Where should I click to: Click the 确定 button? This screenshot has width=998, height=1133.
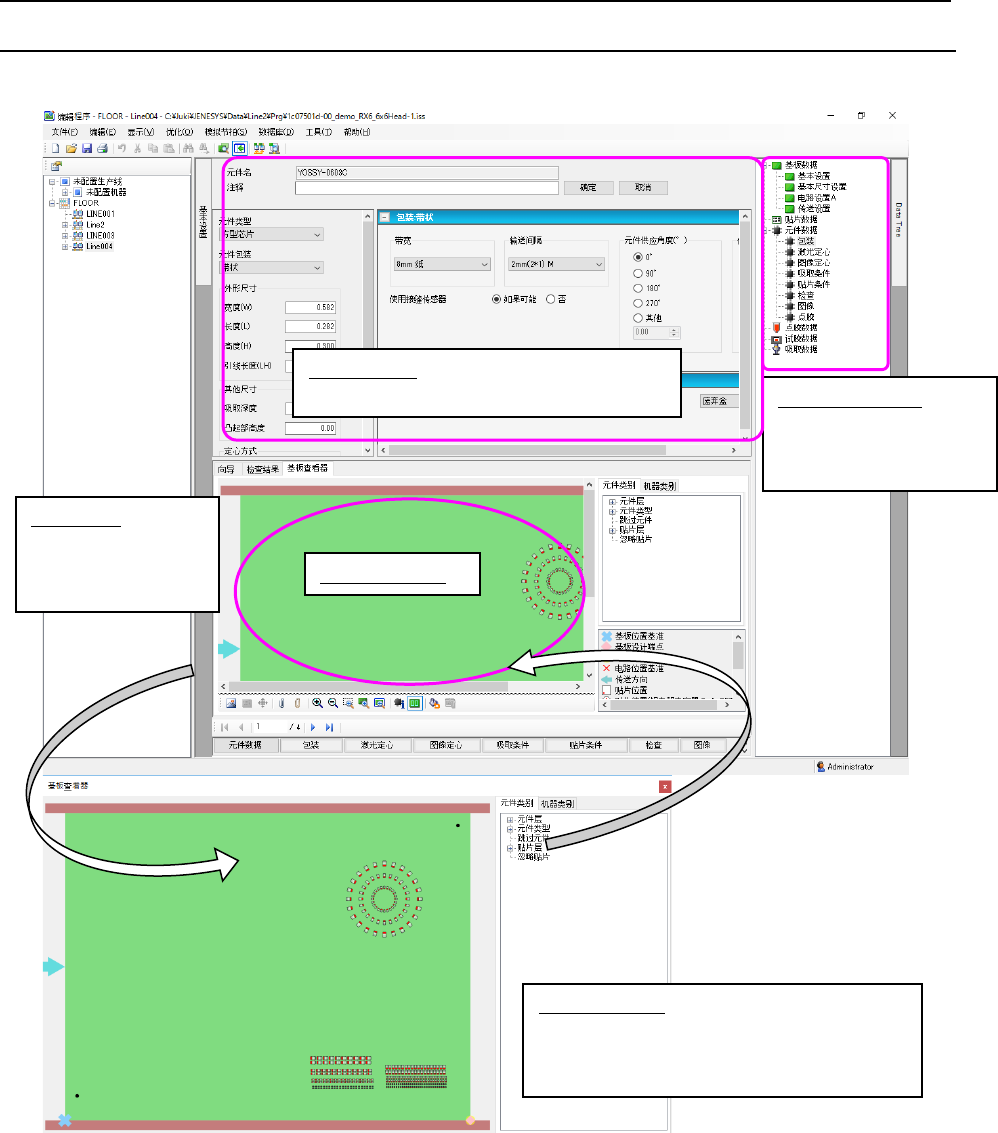pos(588,188)
